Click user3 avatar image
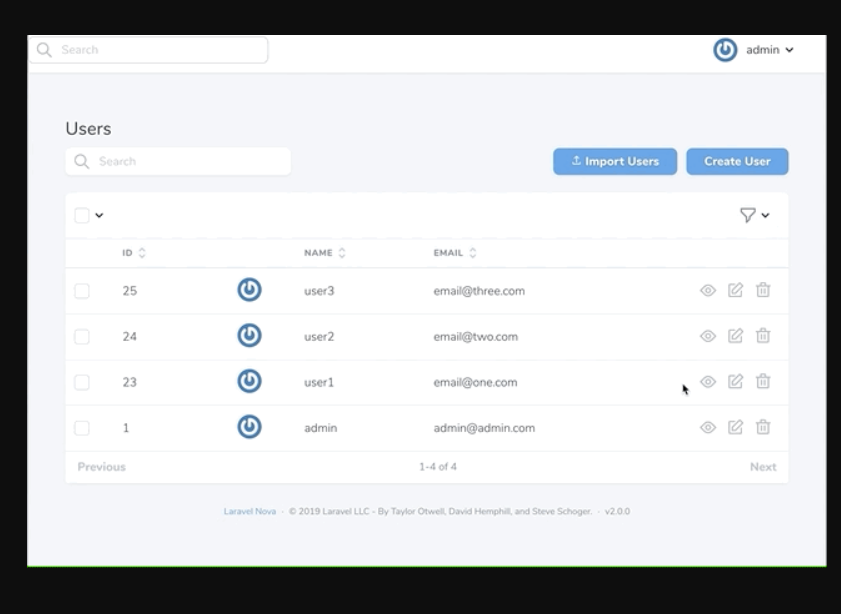This screenshot has height=614, width=841. tap(249, 290)
